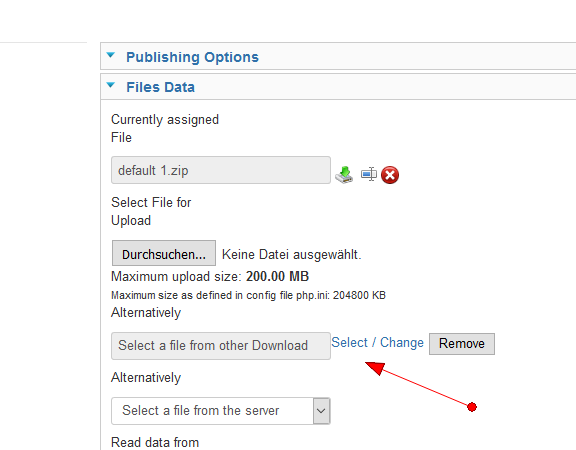Image resolution: width=576 pixels, height=450 pixels.
Task: Expand the server file dropdown arrow
Action: point(321,411)
